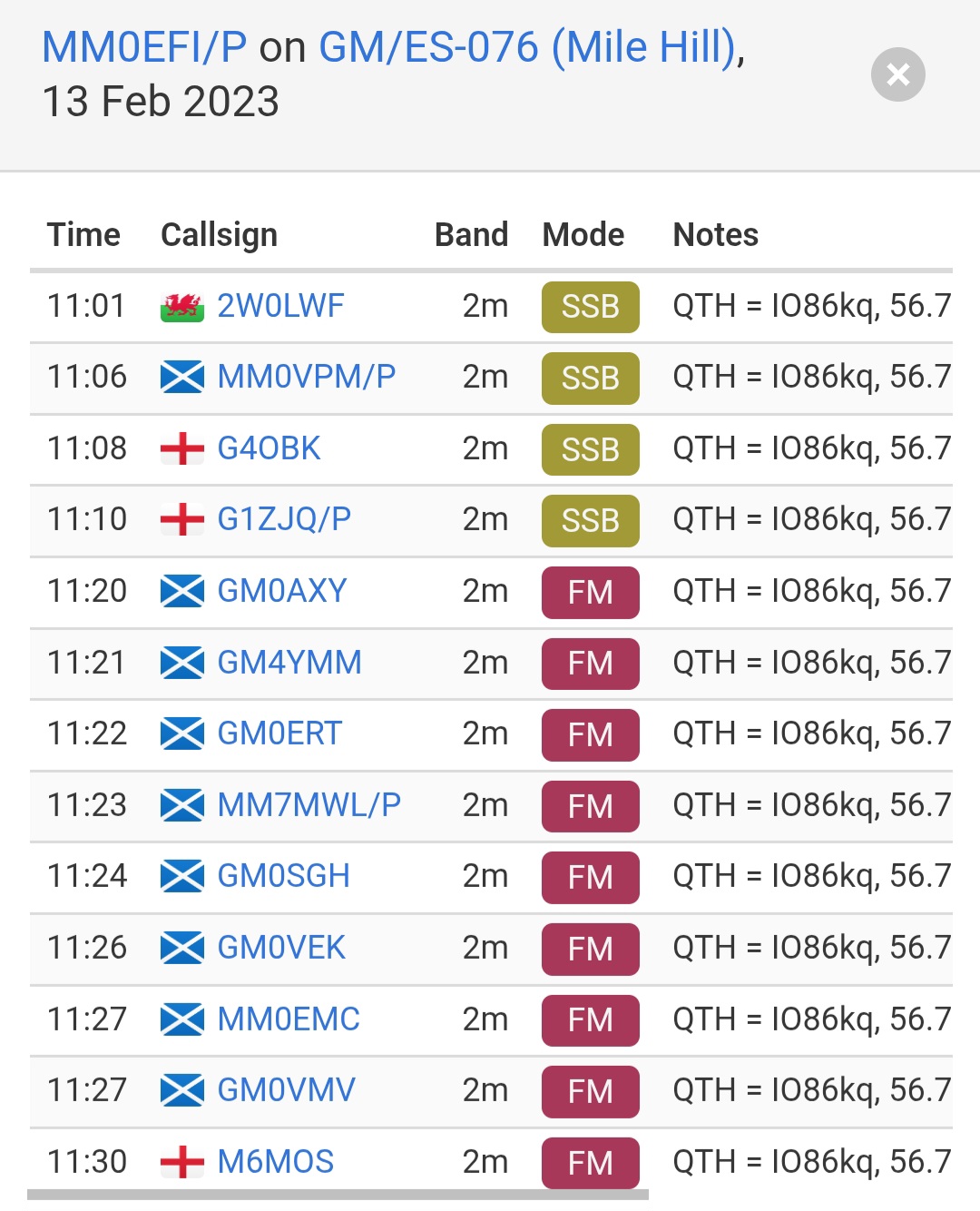
Task: Click the FM badge for GM4YMM
Action: 591,664
